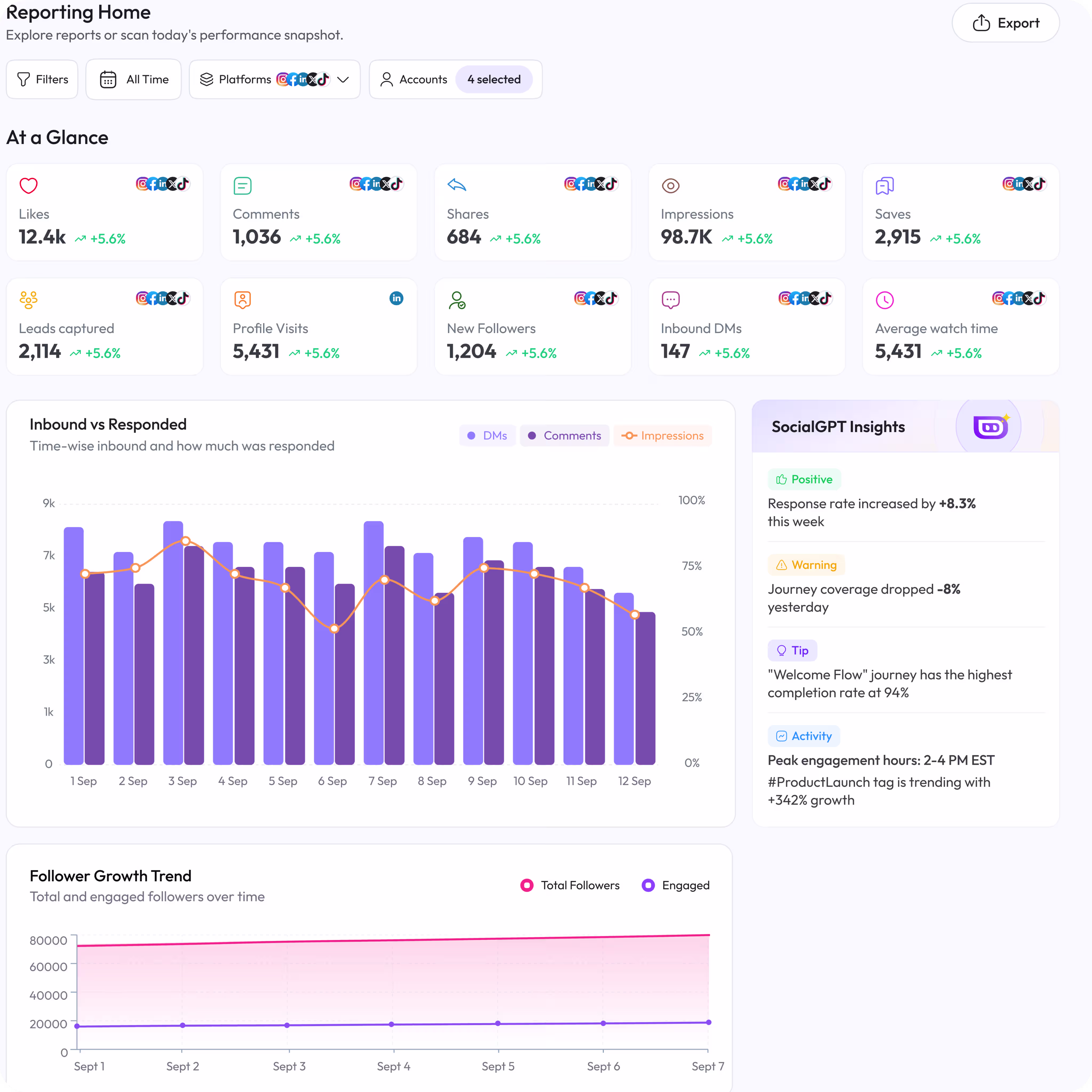Viewport: 1092px width, 1092px height.
Task: Click the Leads captured people icon
Action: (28, 299)
